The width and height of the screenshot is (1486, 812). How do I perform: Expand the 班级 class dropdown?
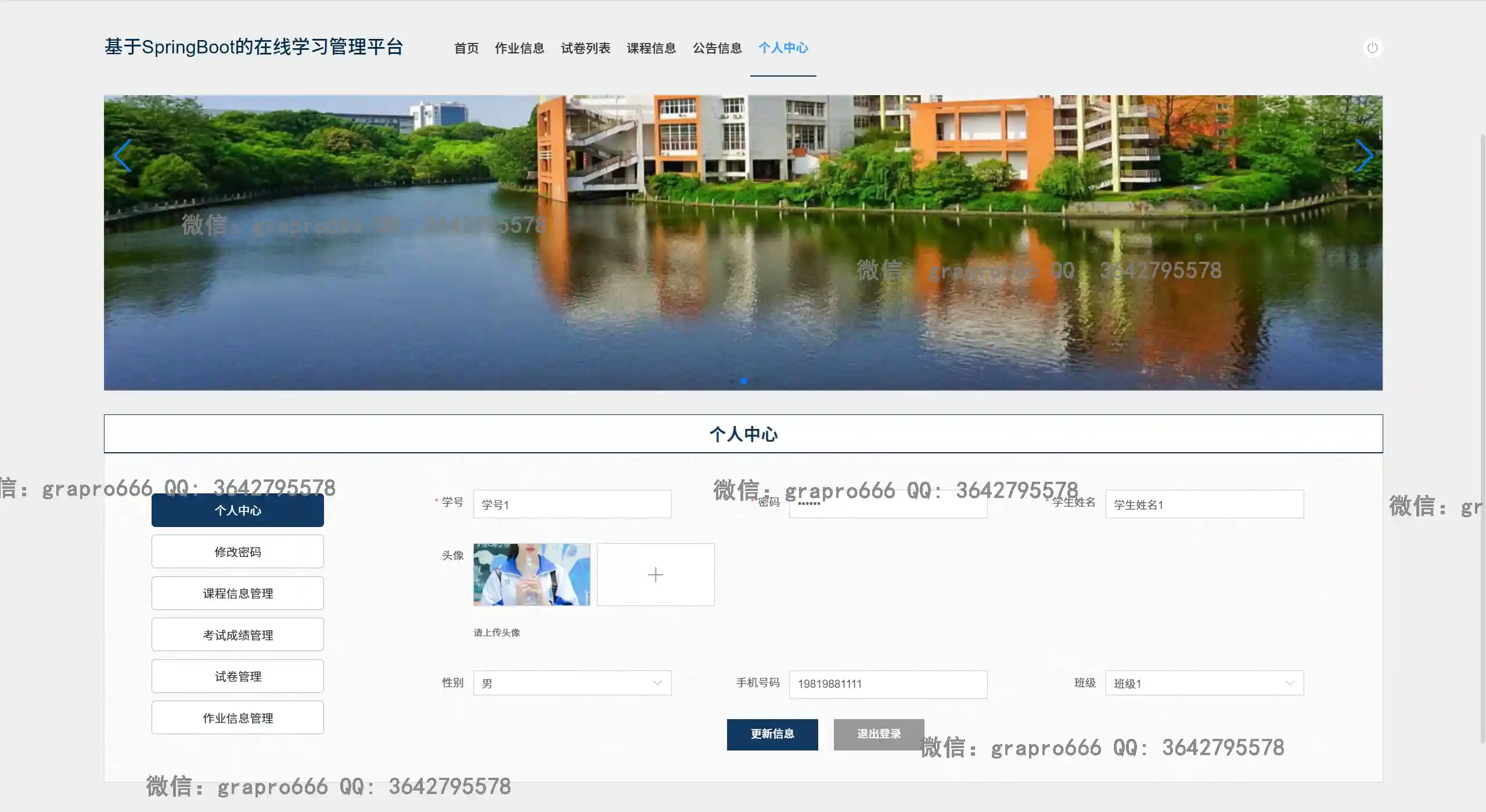[x=1204, y=683]
